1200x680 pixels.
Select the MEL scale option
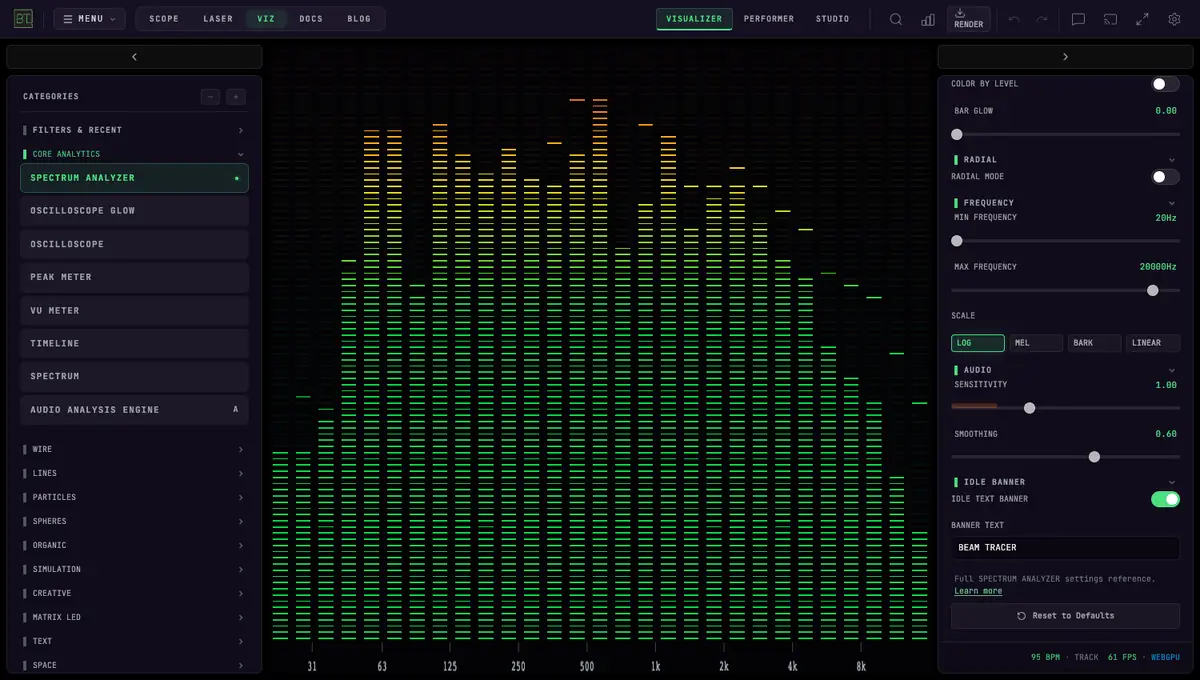(1036, 343)
